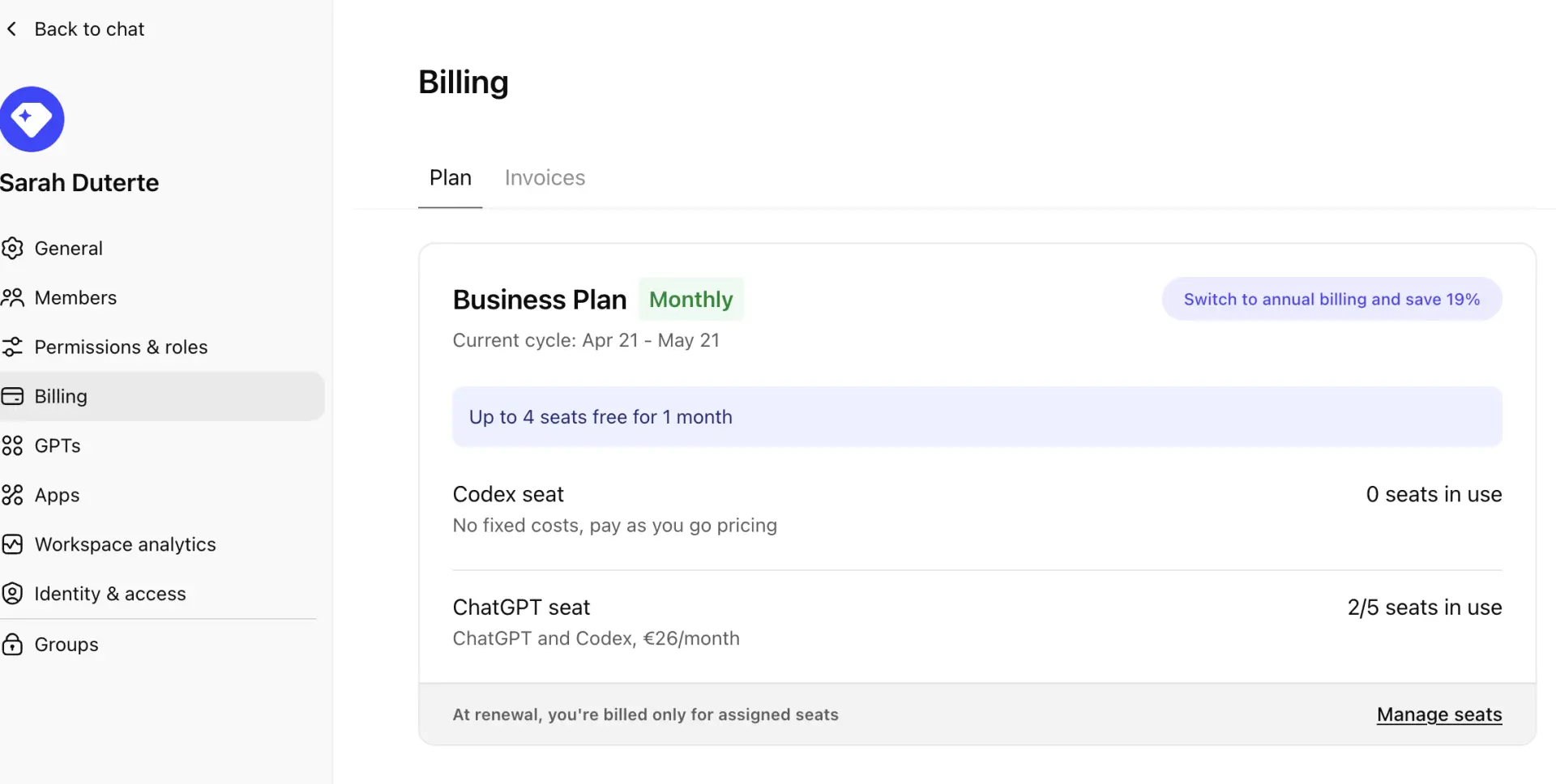Click the 4 seats free promotional banner
1556x784 pixels.
(977, 416)
